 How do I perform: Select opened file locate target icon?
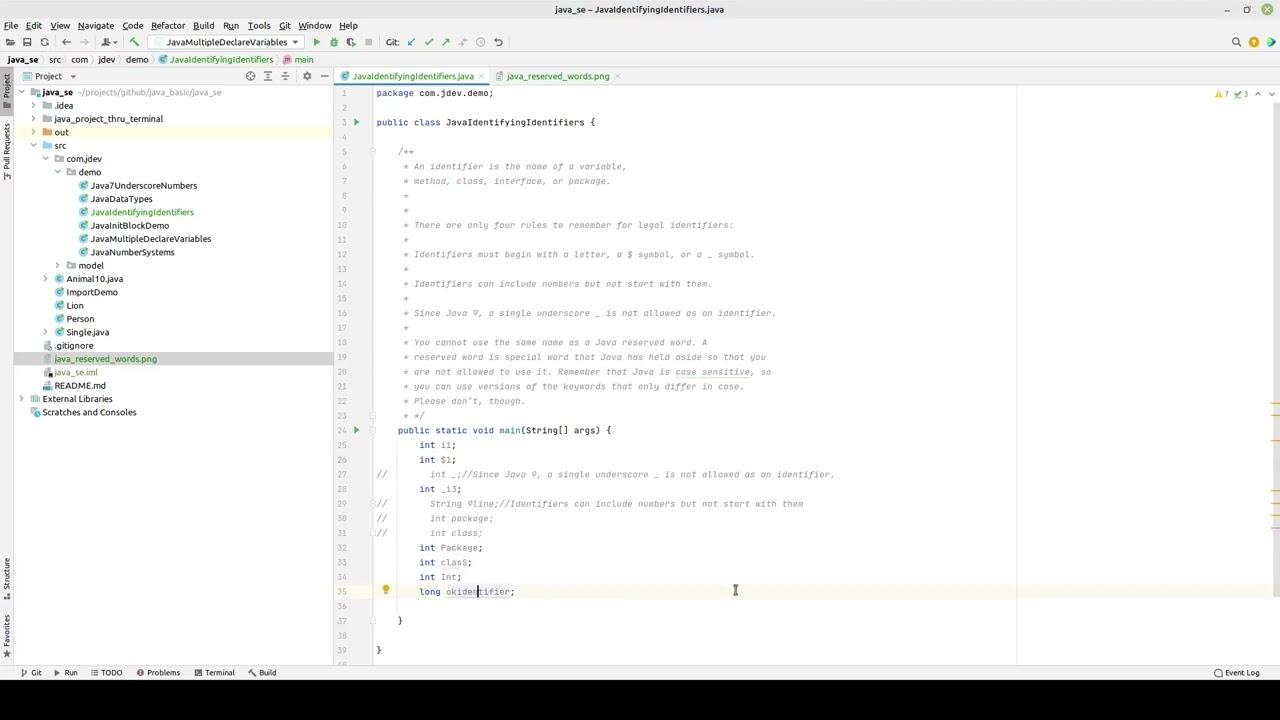coord(250,76)
